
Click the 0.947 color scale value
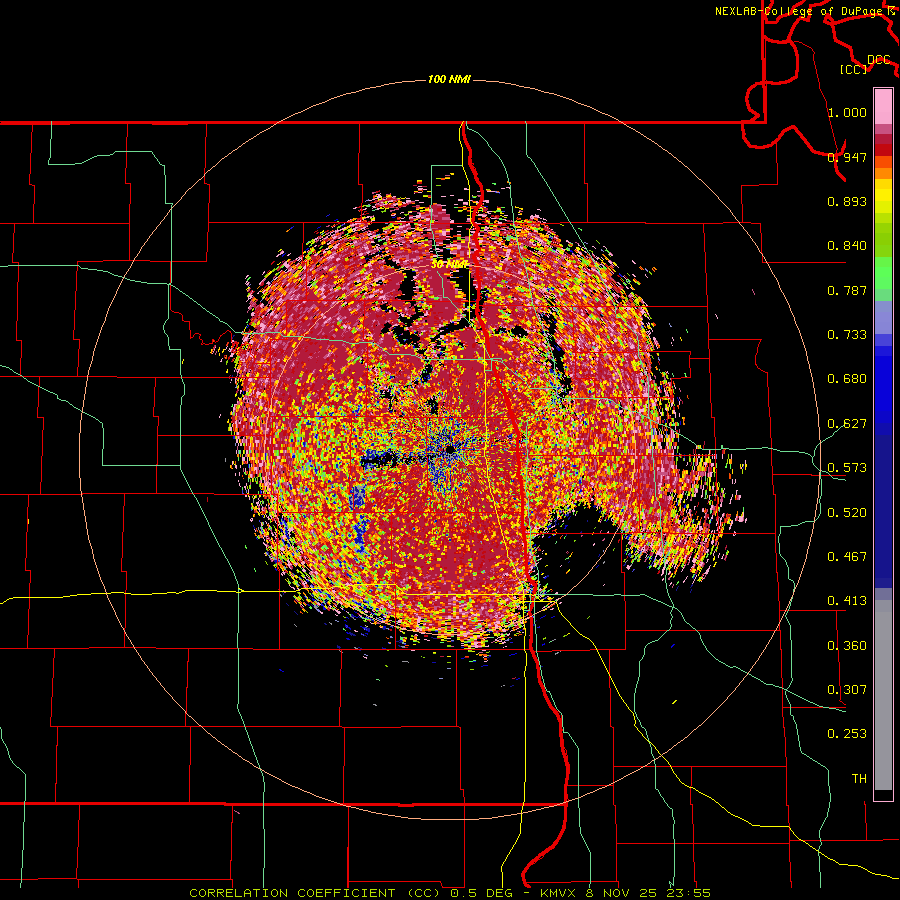point(847,157)
